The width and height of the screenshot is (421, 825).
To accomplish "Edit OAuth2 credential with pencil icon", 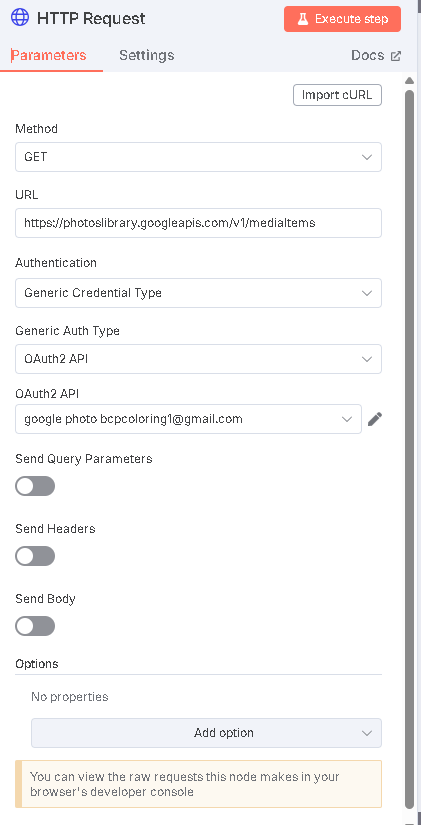I will click(375, 419).
